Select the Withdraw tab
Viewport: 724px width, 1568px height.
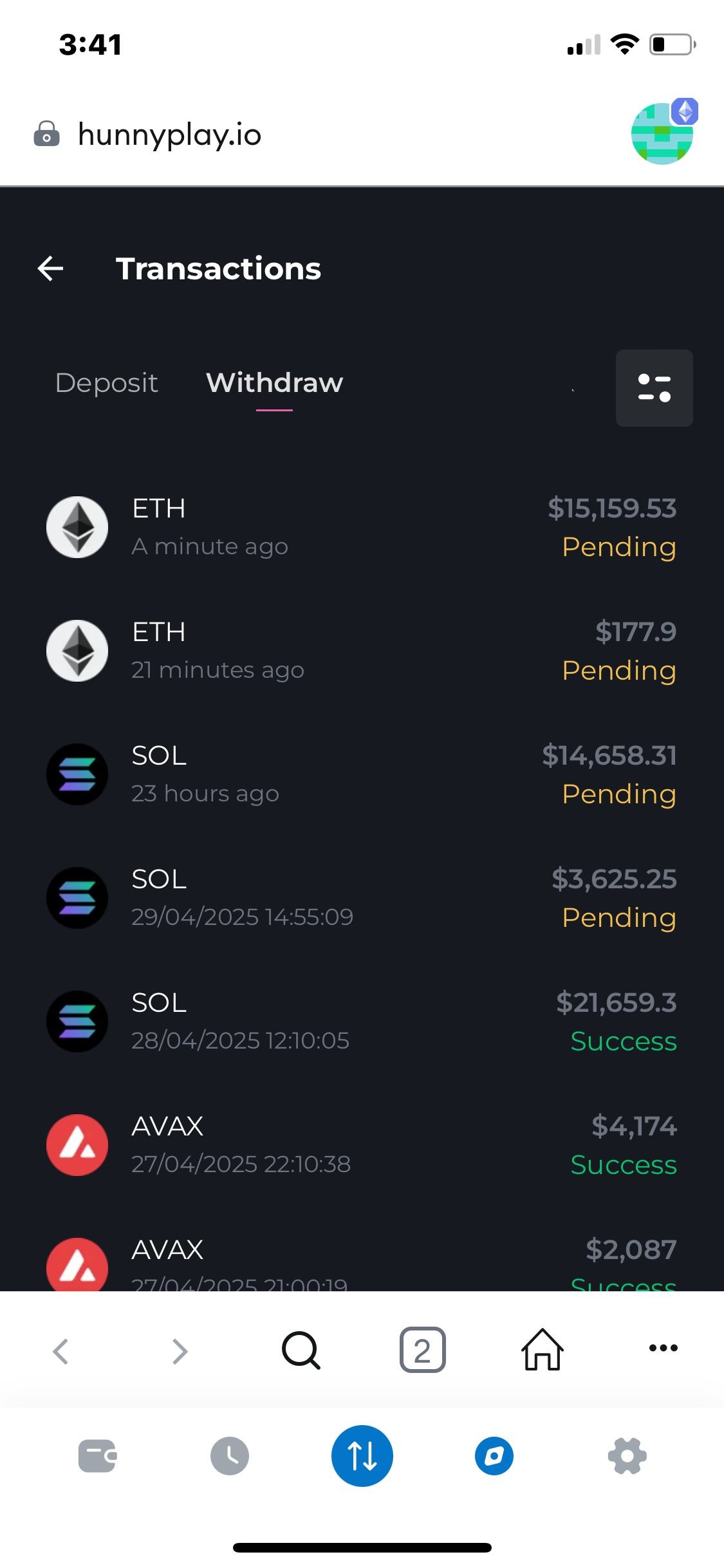tap(274, 383)
